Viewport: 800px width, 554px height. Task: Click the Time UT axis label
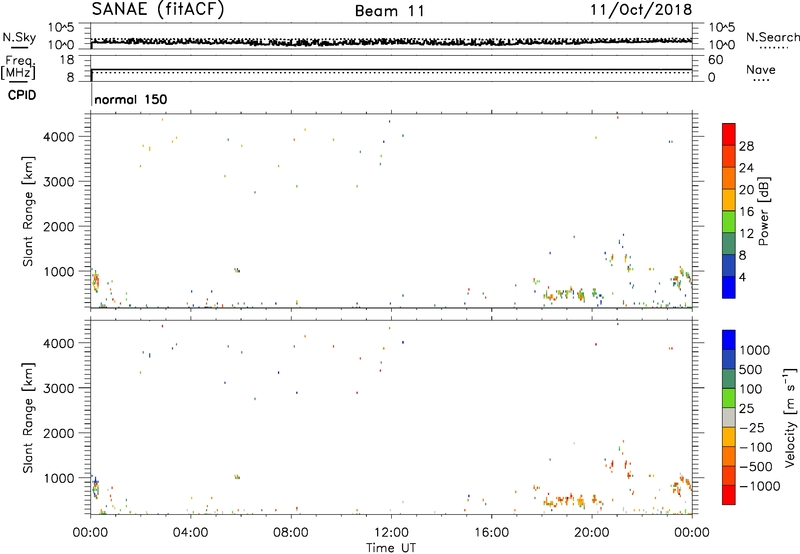(x=391, y=548)
